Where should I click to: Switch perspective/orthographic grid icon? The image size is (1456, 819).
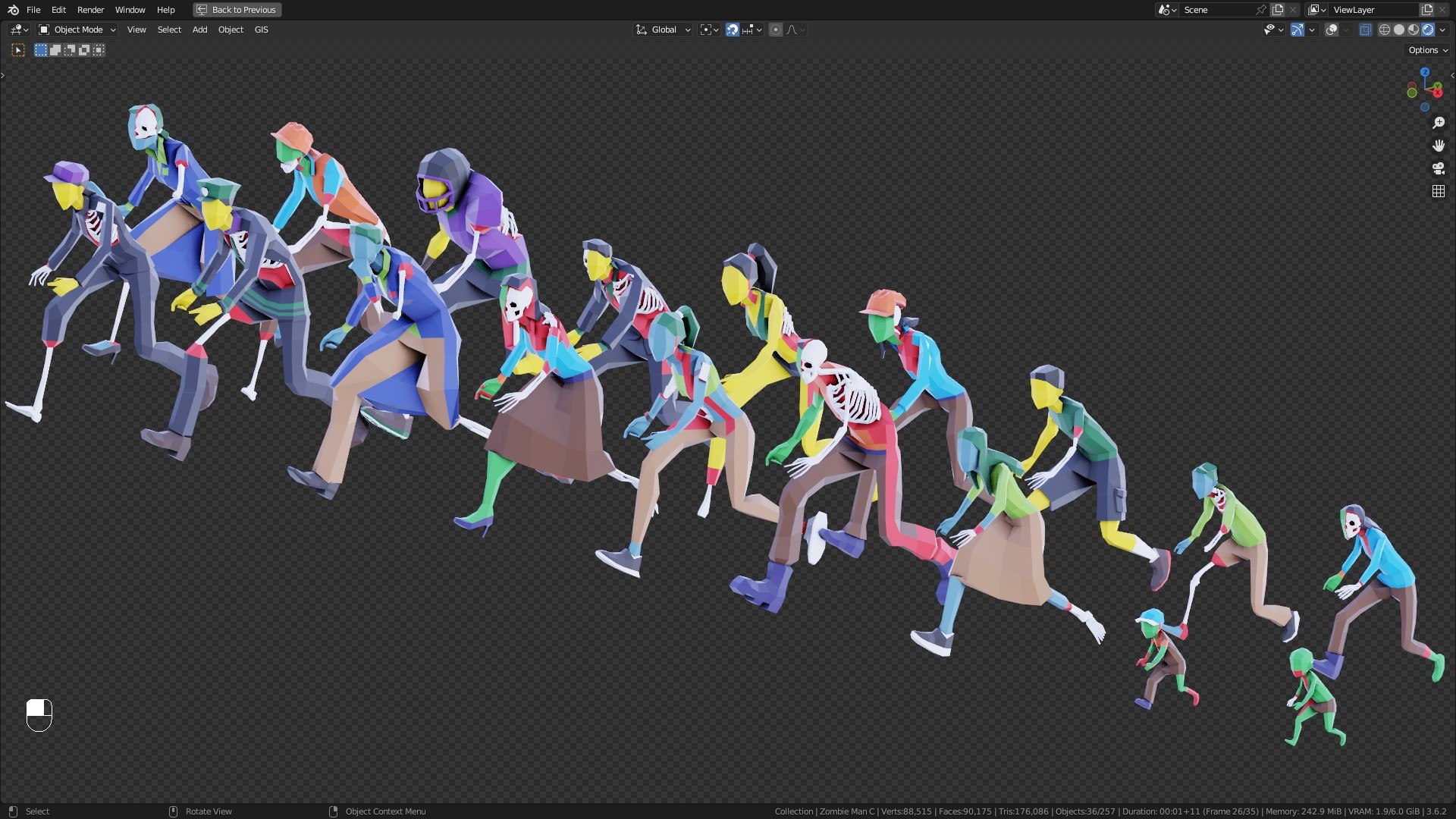tap(1439, 191)
